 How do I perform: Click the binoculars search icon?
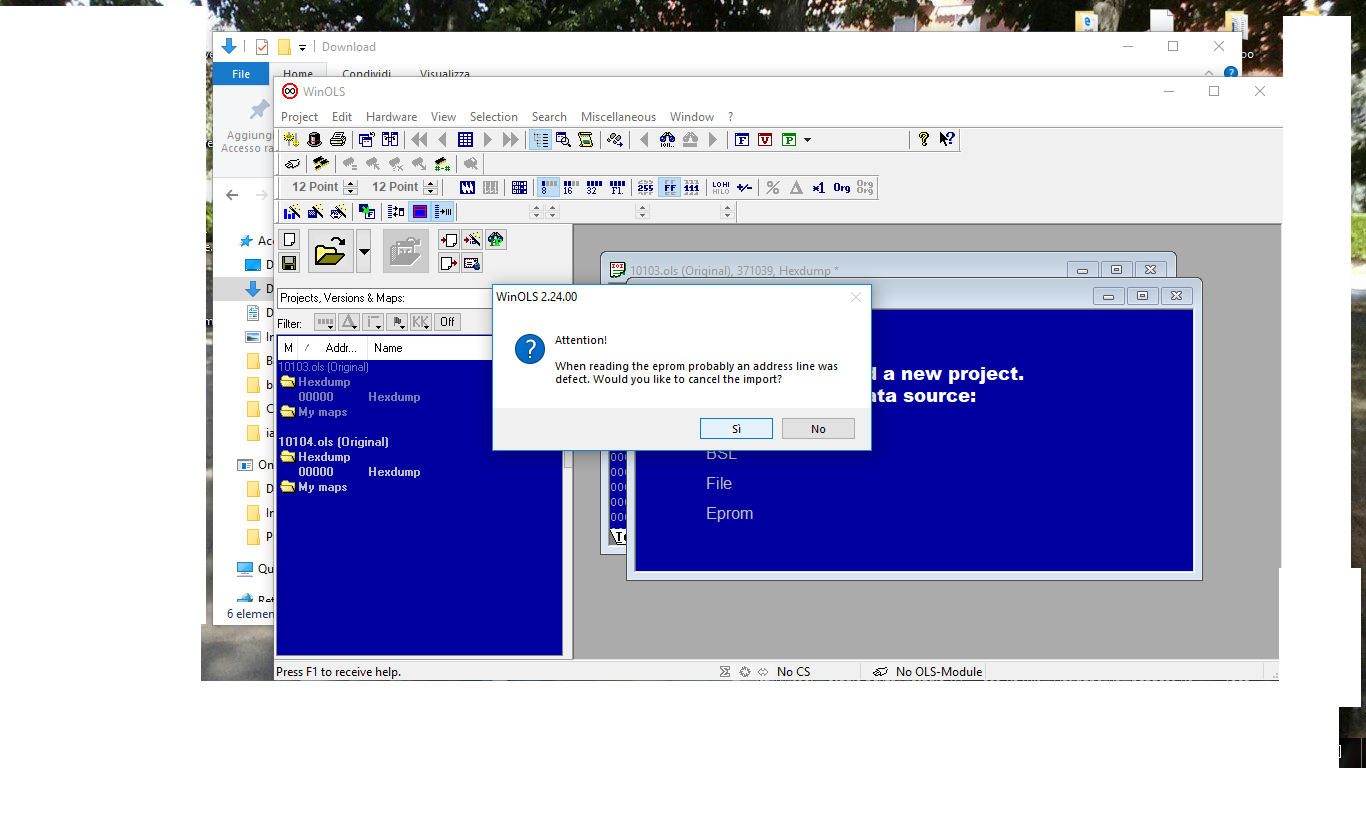click(667, 139)
